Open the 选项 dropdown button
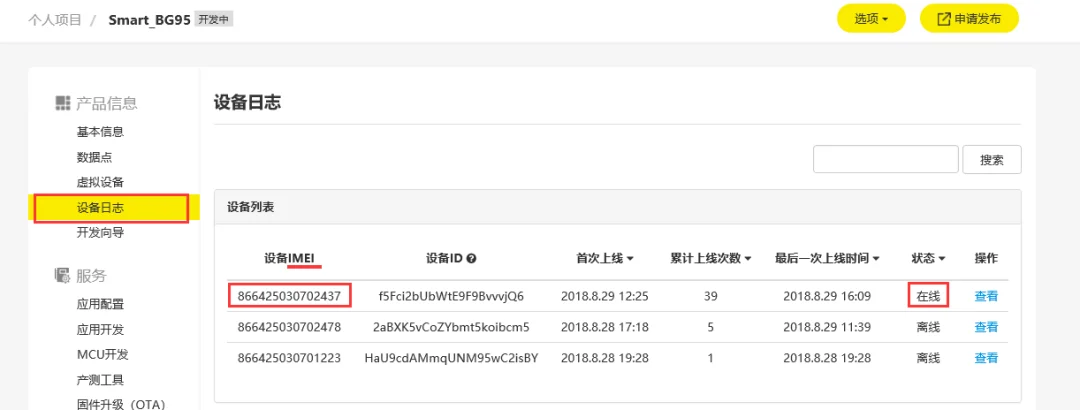The width and height of the screenshot is (1080, 410). pos(871,19)
